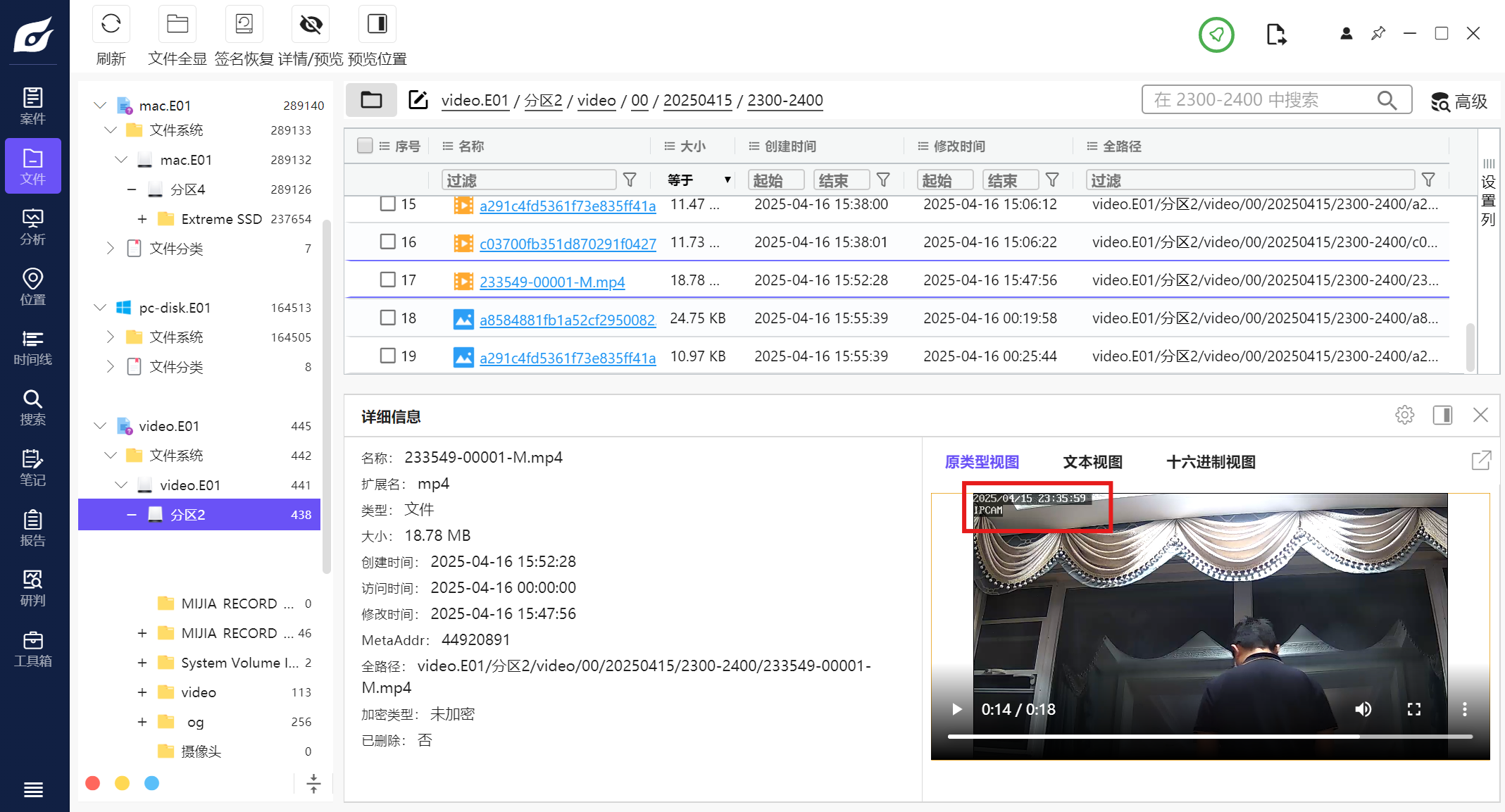Expand the Extreme SSD folder

pyautogui.click(x=142, y=219)
